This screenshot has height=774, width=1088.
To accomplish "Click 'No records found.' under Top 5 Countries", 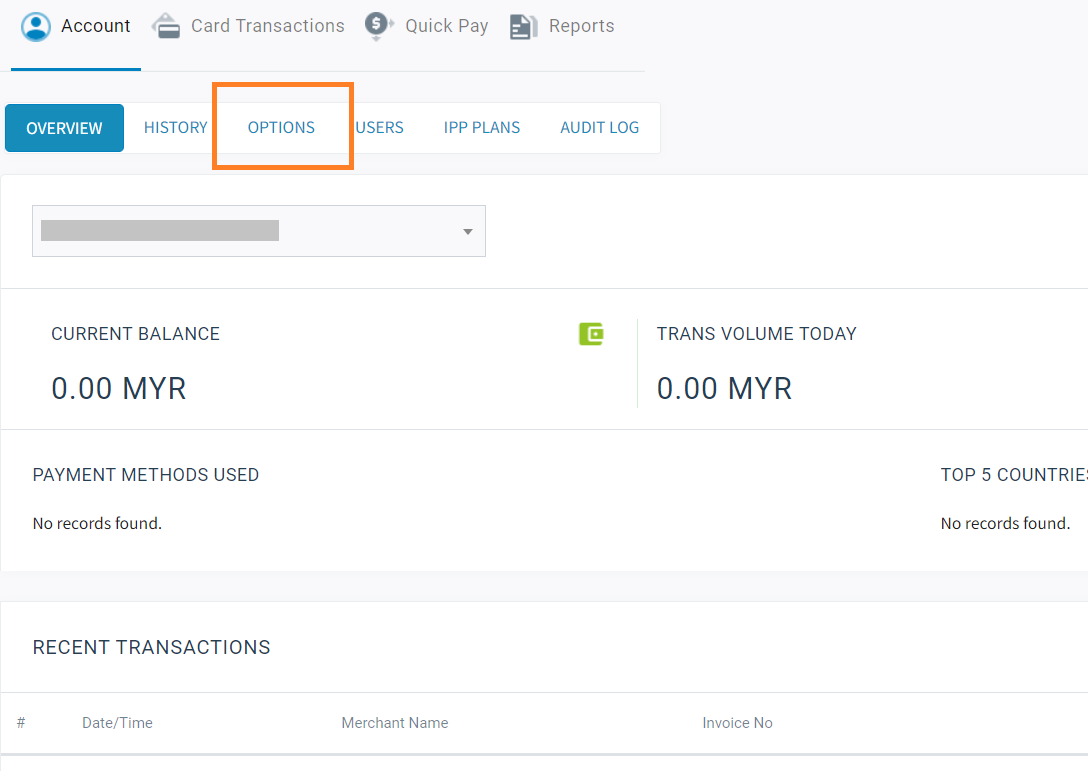I will (1005, 523).
